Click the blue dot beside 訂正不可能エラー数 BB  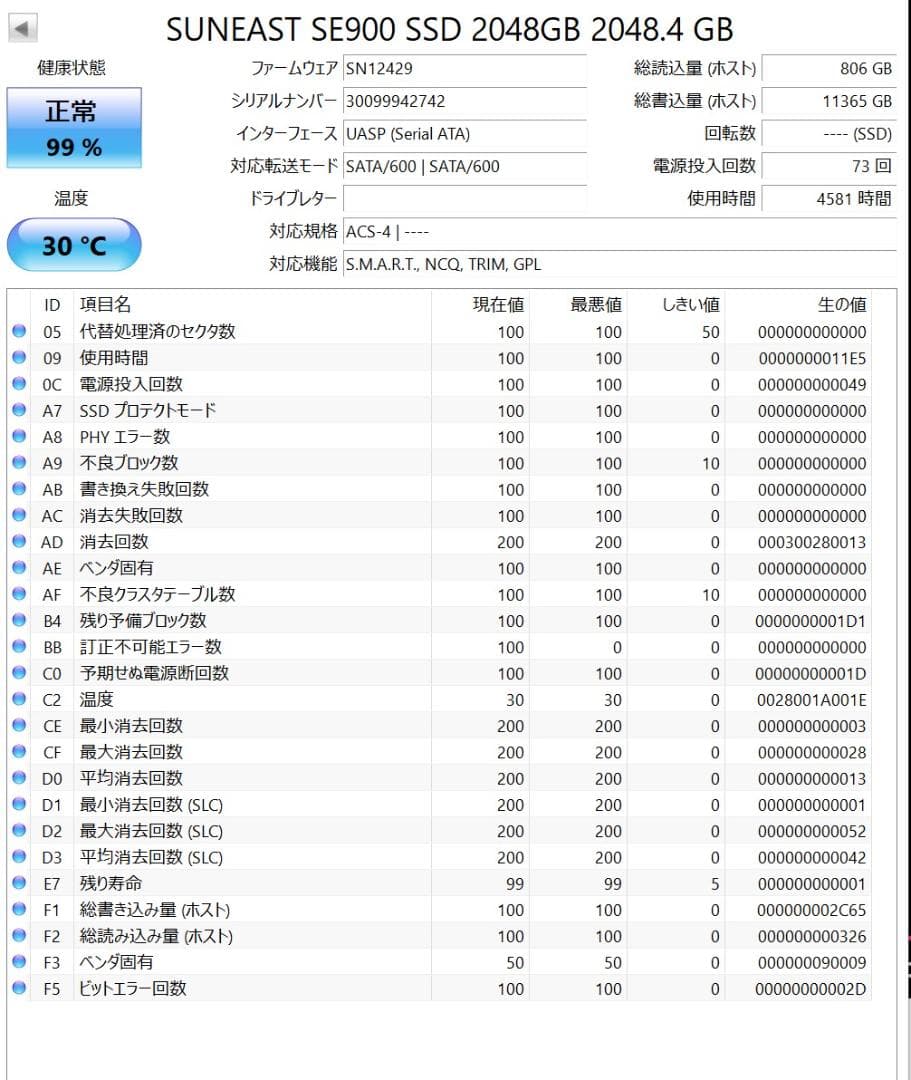(x=20, y=647)
